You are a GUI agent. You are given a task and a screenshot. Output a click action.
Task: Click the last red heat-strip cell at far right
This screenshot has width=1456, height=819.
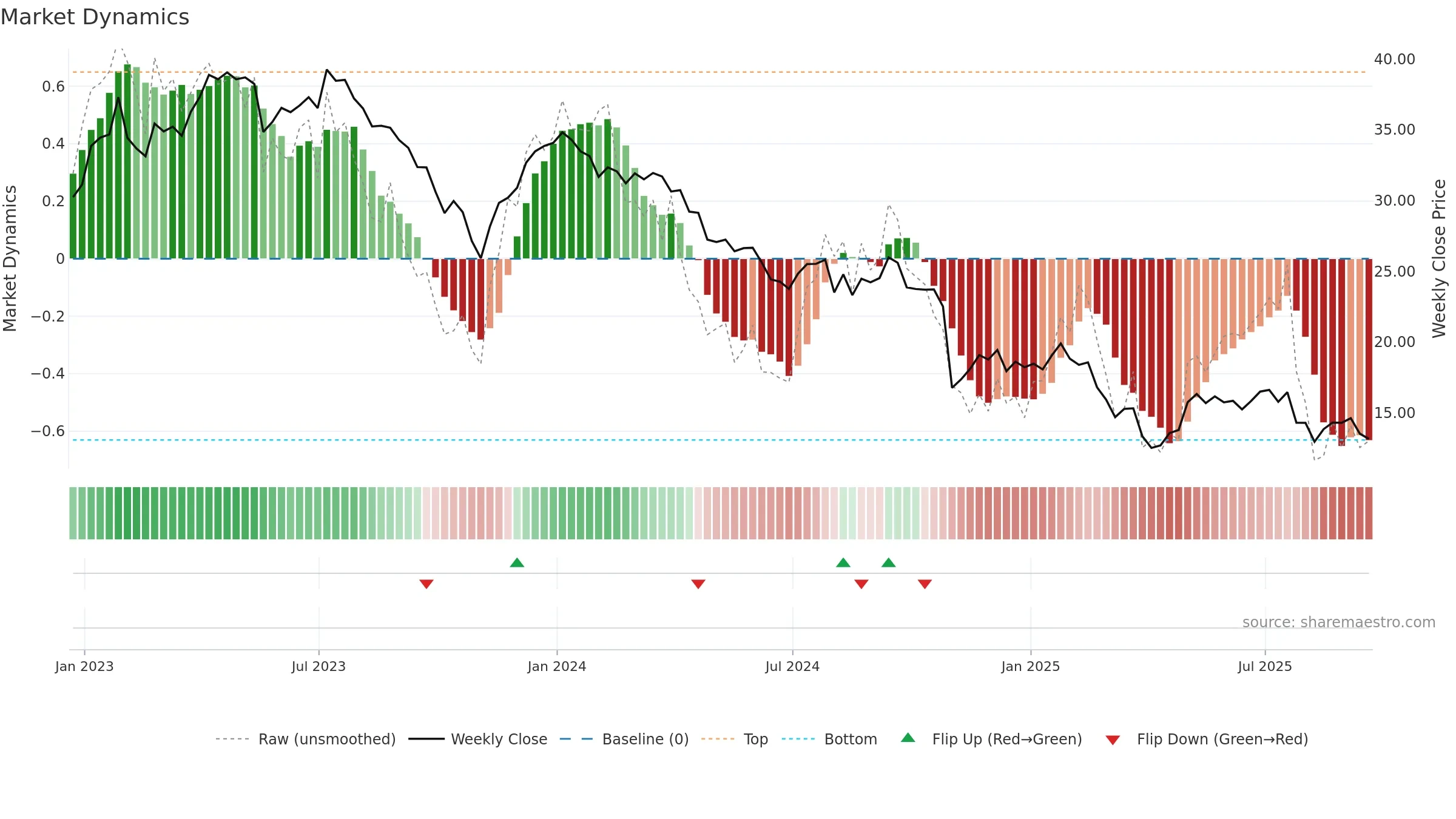pos(1369,513)
